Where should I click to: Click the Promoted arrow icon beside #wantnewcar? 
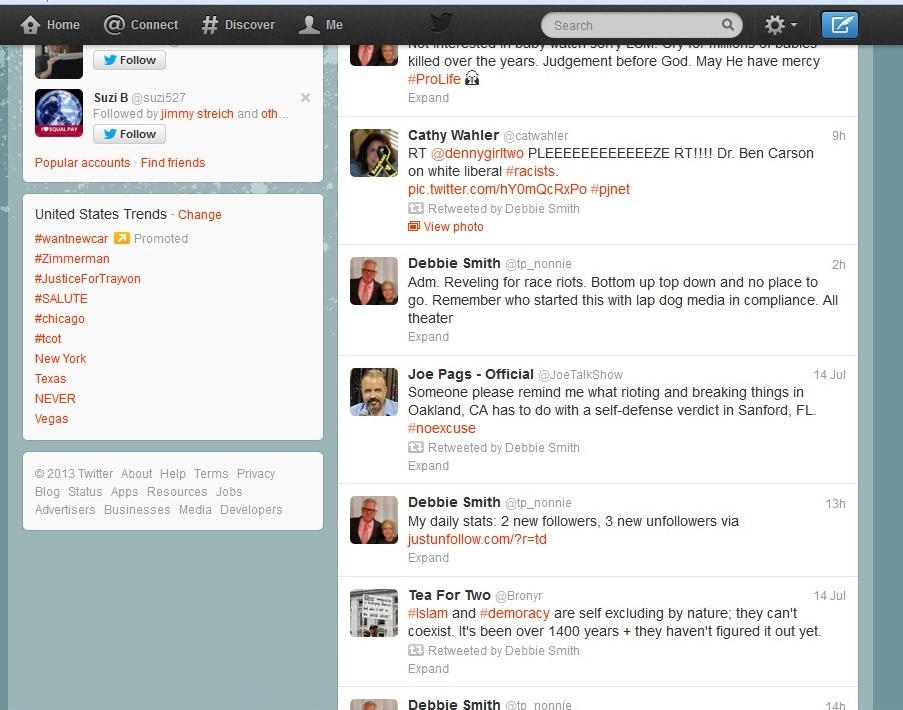(x=122, y=238)
